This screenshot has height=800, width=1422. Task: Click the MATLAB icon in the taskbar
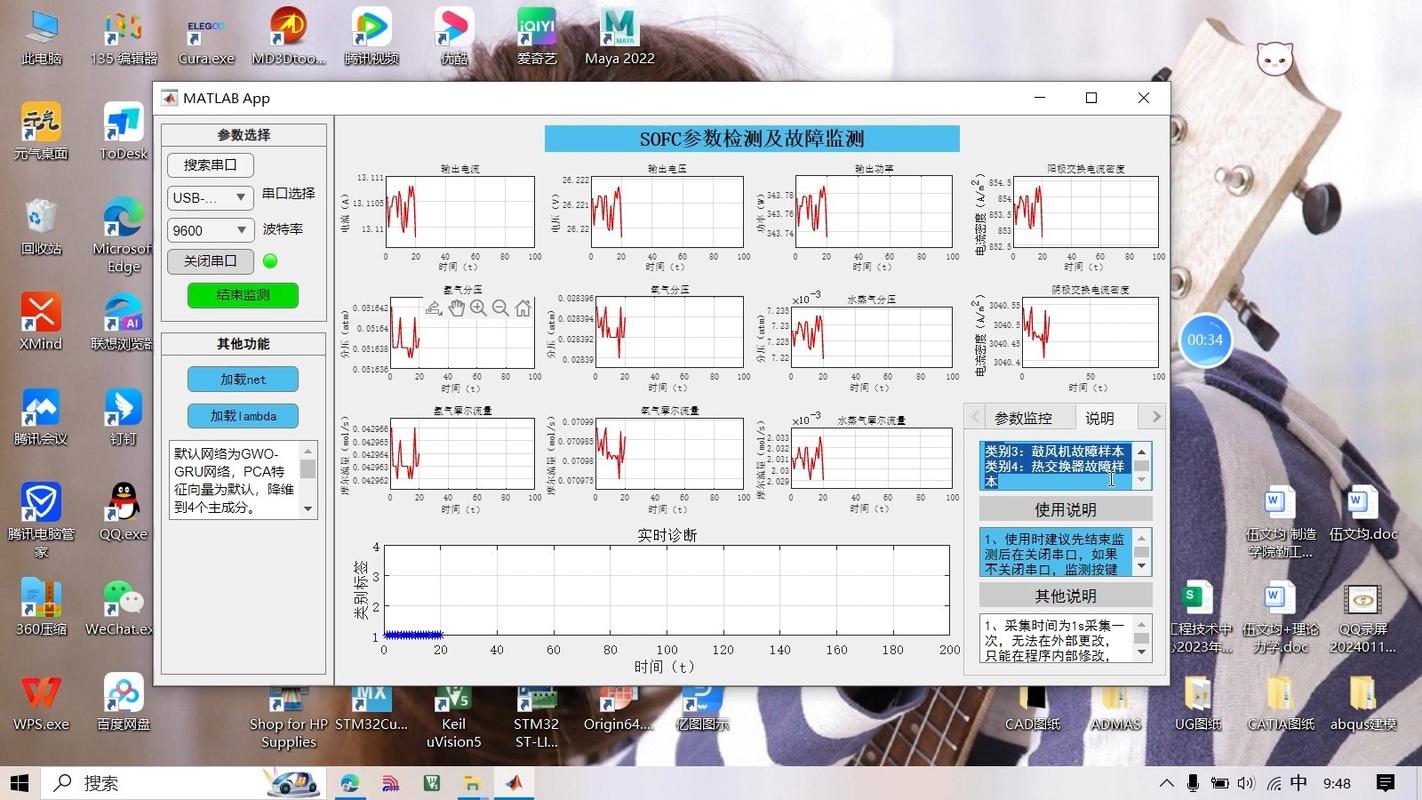(x=513, y=783)
